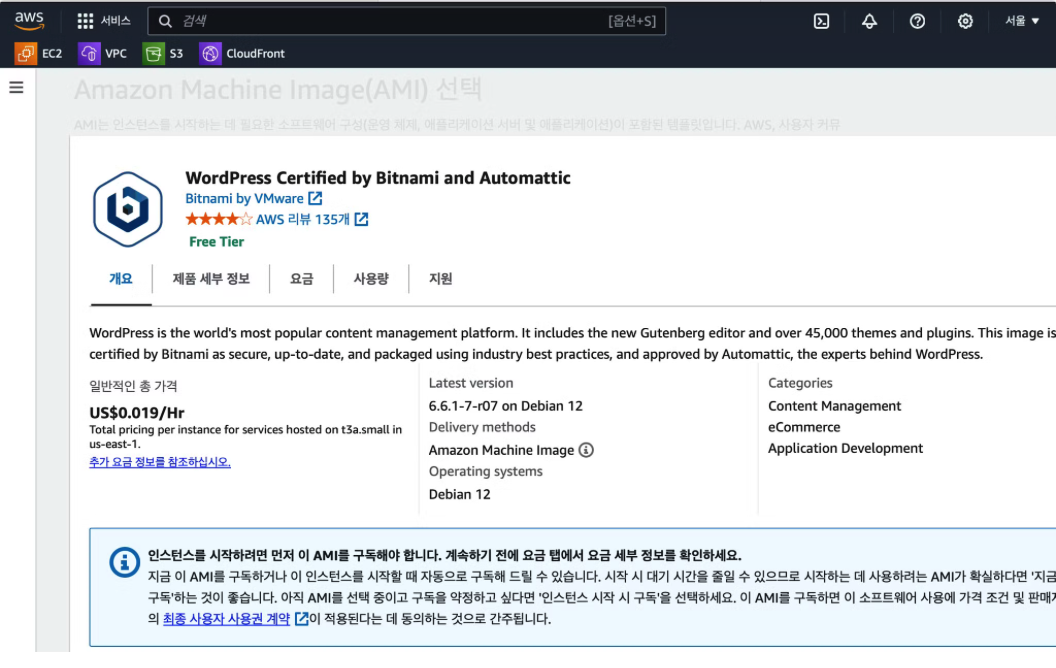Open the services grid menu icon

point(85,21)
